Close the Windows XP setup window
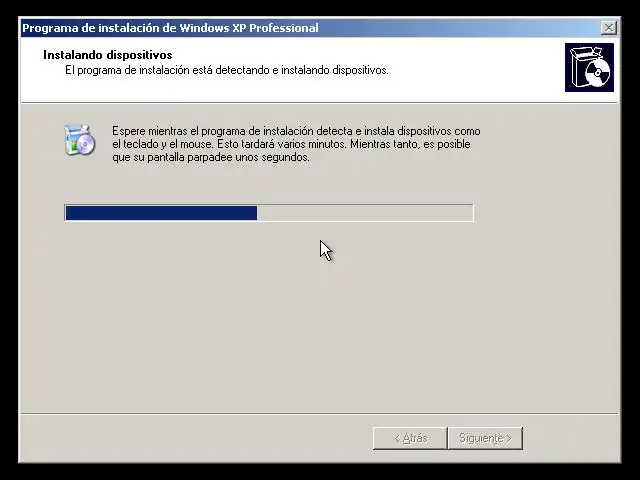Viewport: 640px width, 480px height. point(609,28)
